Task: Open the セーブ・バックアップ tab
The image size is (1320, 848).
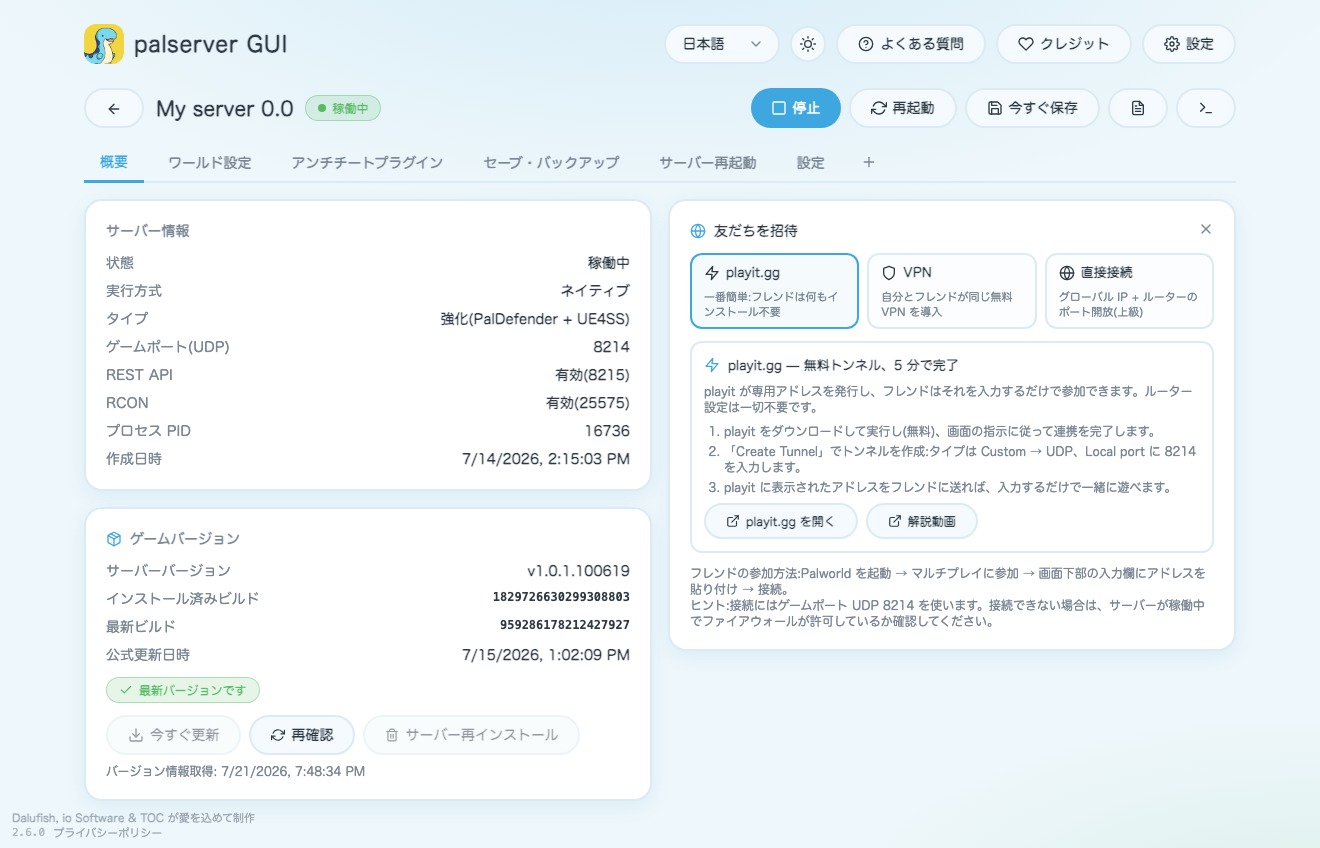Action: pyautogui.click(x=551, y=162)
